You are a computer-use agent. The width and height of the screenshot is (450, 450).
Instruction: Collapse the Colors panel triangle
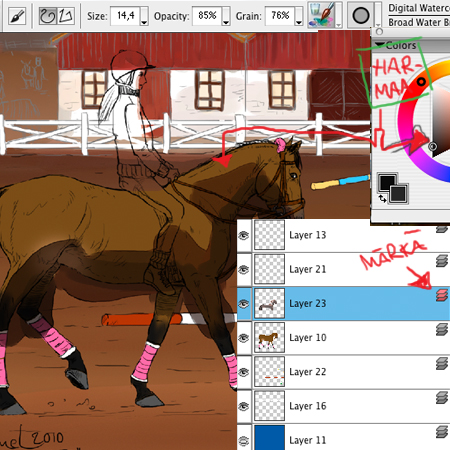pyautogui.click(x=378, y=44)
